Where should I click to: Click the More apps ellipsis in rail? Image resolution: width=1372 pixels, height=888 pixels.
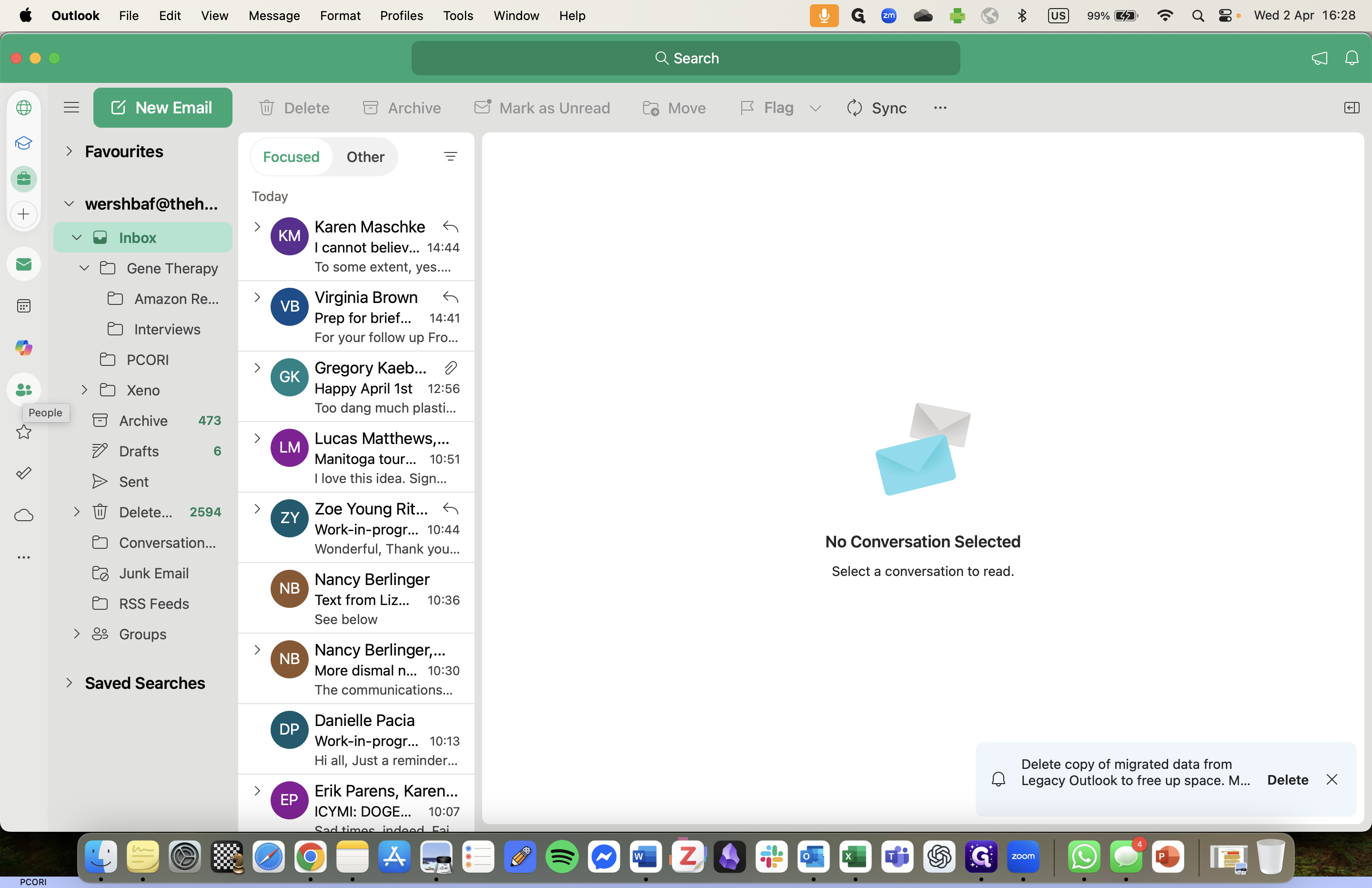[x=24, y=557]
